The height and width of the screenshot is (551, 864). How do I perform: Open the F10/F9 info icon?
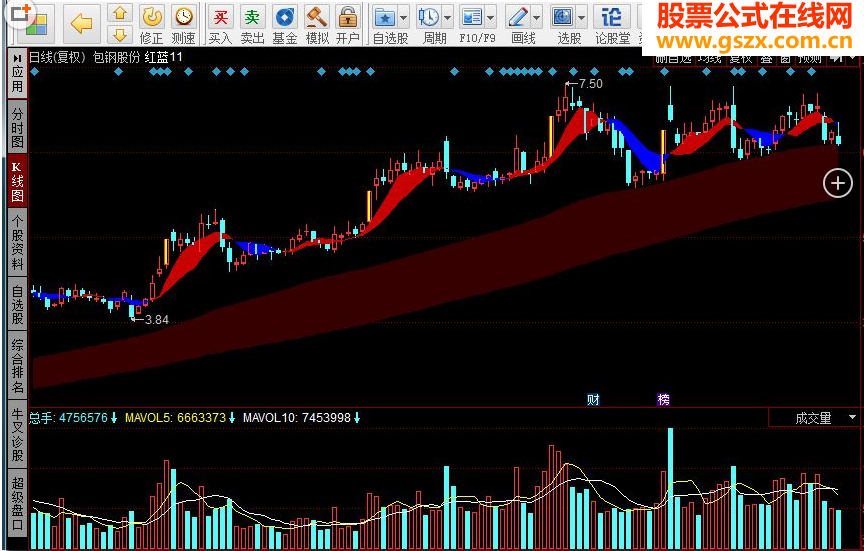[x=472, y=18]
